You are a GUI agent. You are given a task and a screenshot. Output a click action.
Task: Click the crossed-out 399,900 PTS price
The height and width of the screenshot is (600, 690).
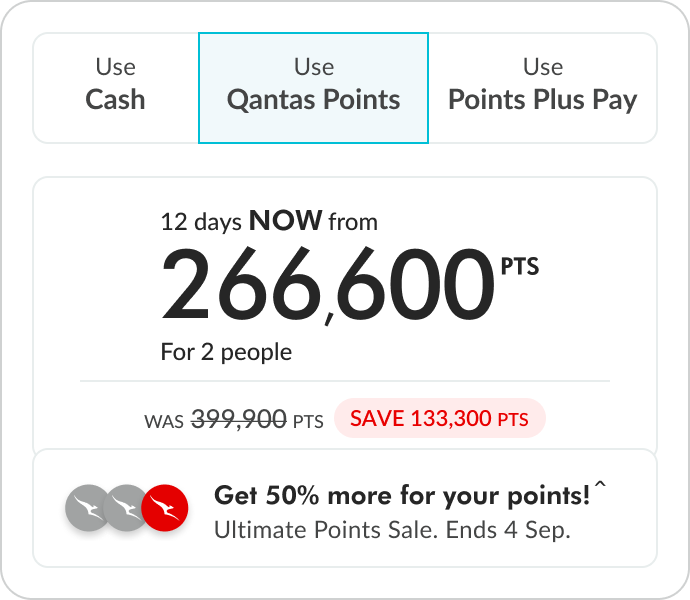tap(257, 419)
